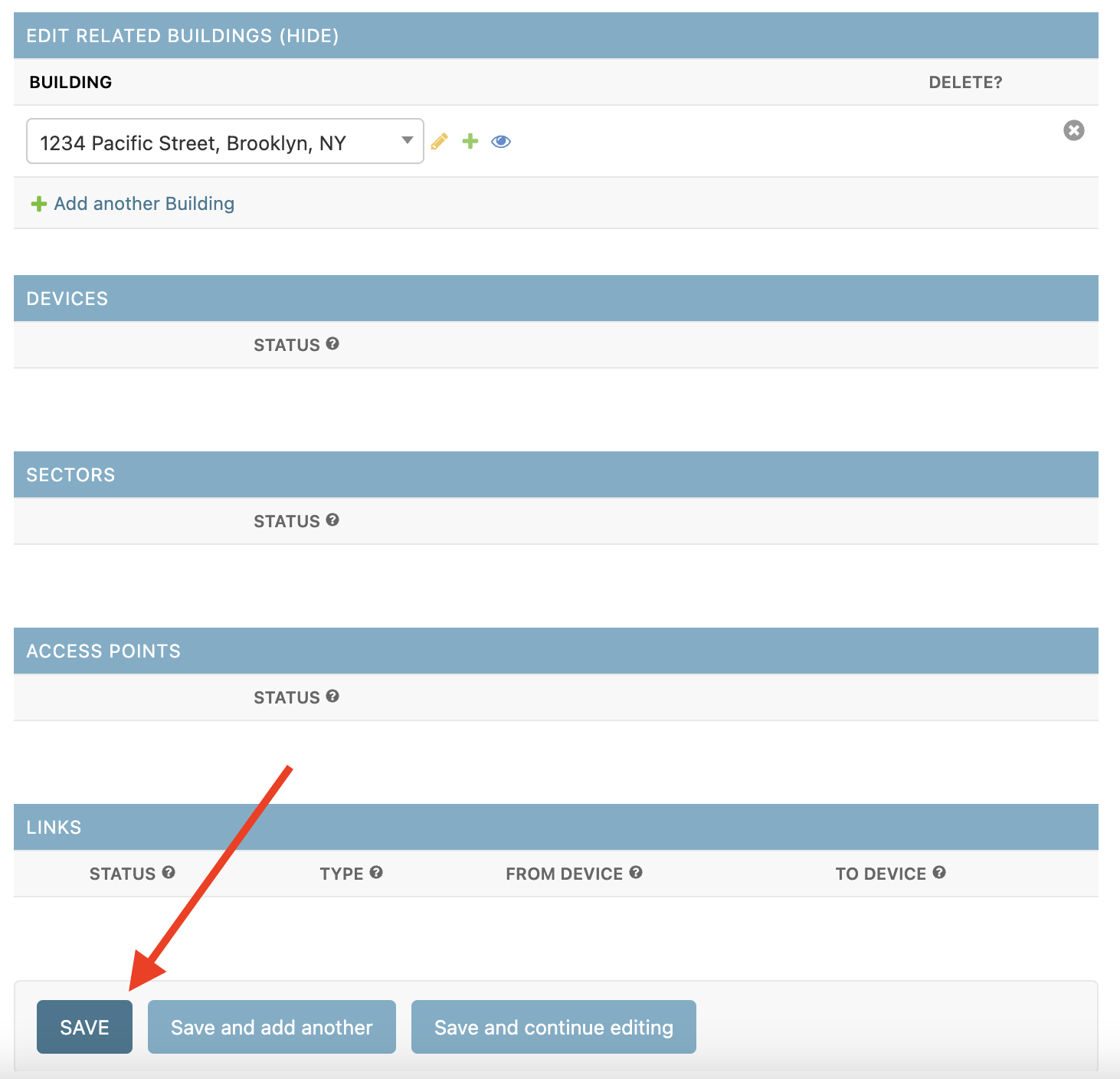The height and width of the screenshot is (1079, 1120).
Task: Remove the building row with the delete icon
Action: pyautogui.click(x=1074, y=130)
